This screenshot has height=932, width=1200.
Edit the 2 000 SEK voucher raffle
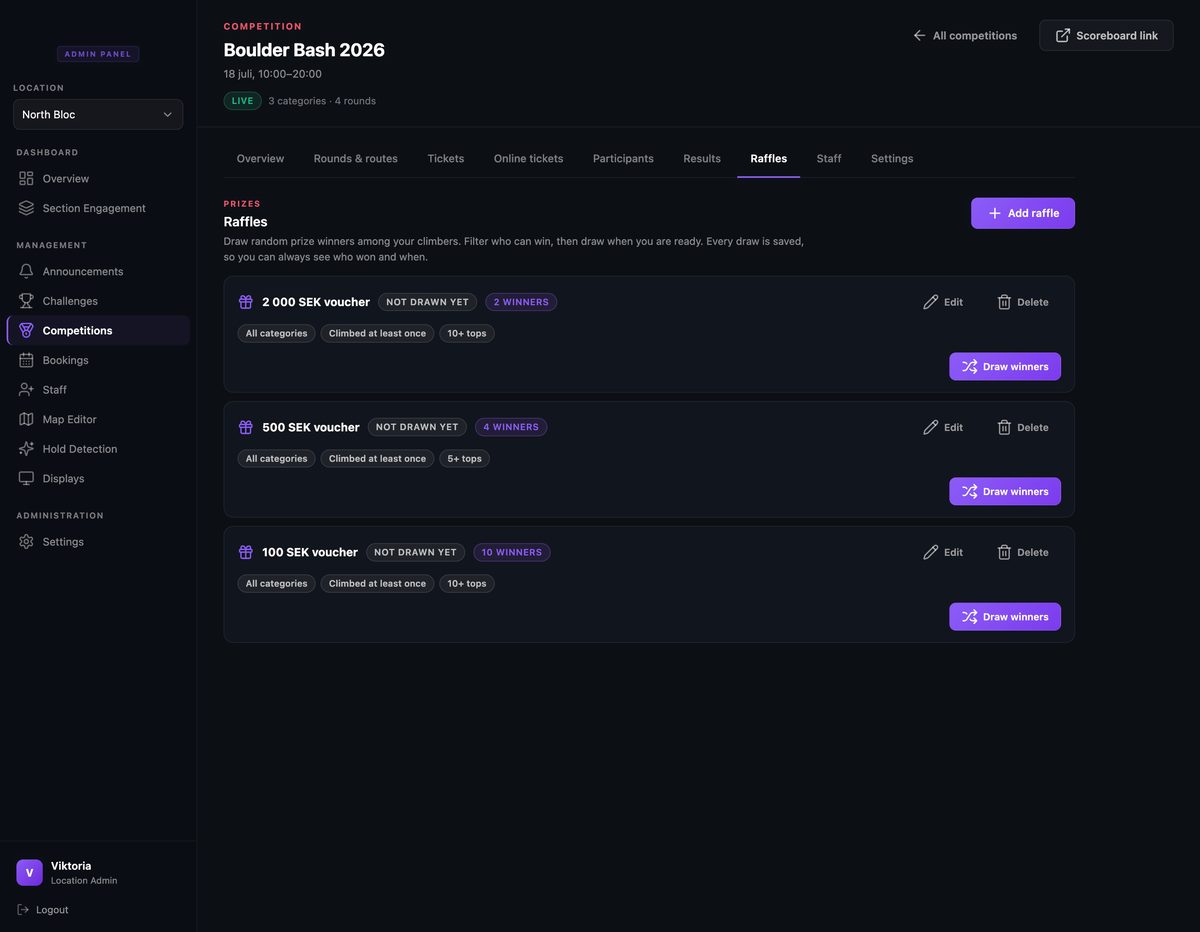[943, 302]
